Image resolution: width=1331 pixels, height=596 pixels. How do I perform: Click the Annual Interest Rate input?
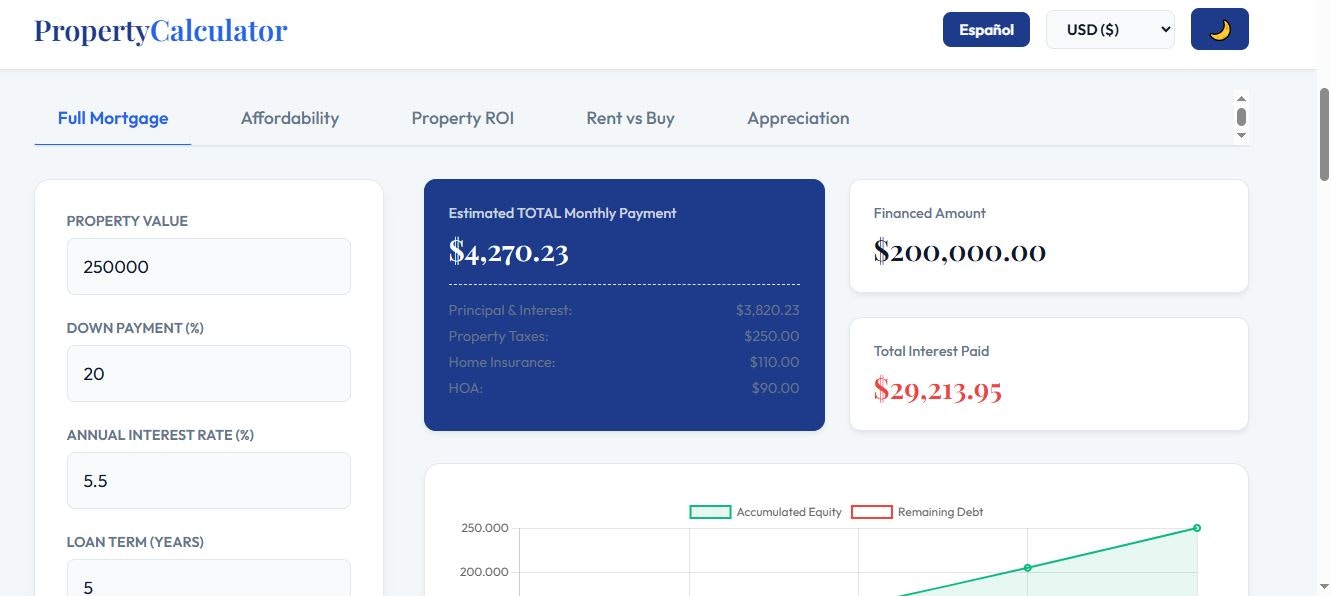(x=208, y=480)
